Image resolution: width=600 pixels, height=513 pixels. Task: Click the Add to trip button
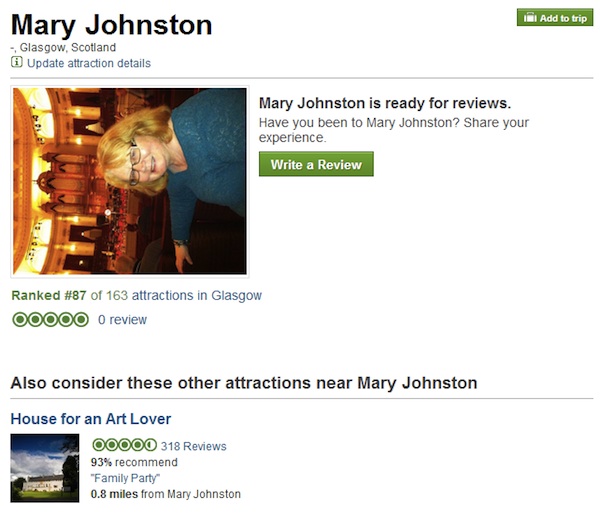click(x=555, y=18)
